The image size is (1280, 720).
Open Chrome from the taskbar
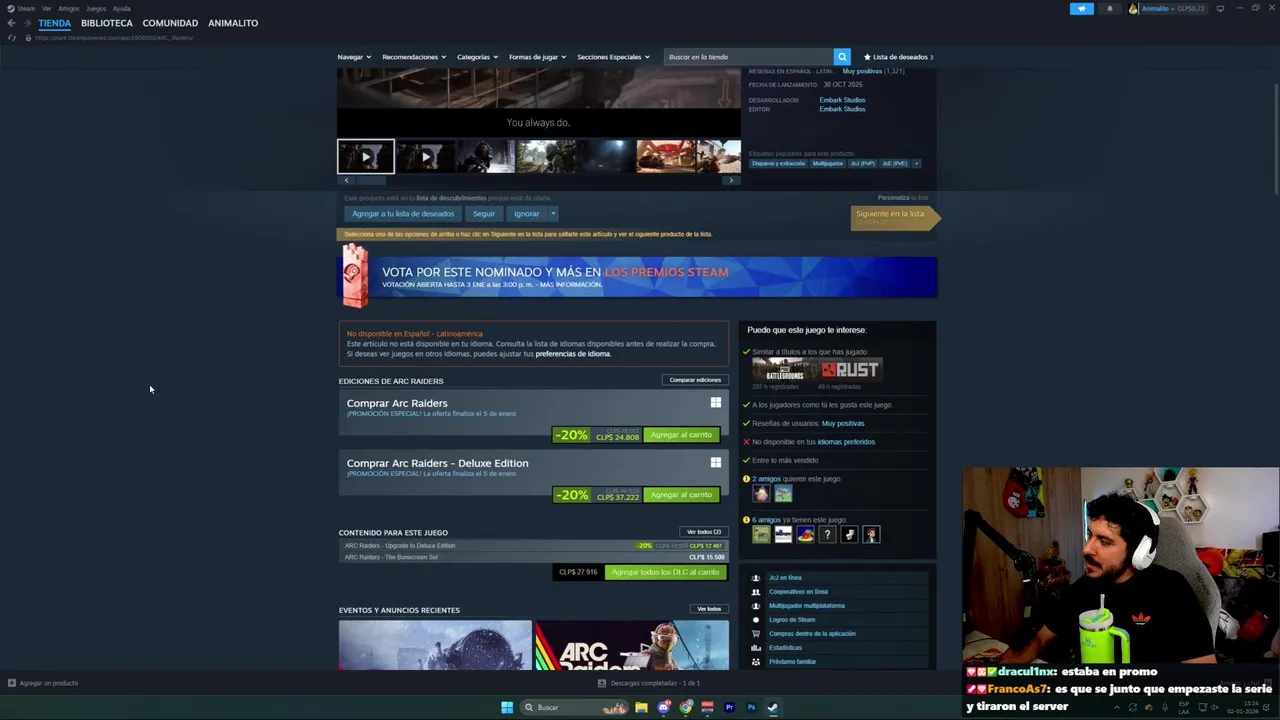(685, 707)
